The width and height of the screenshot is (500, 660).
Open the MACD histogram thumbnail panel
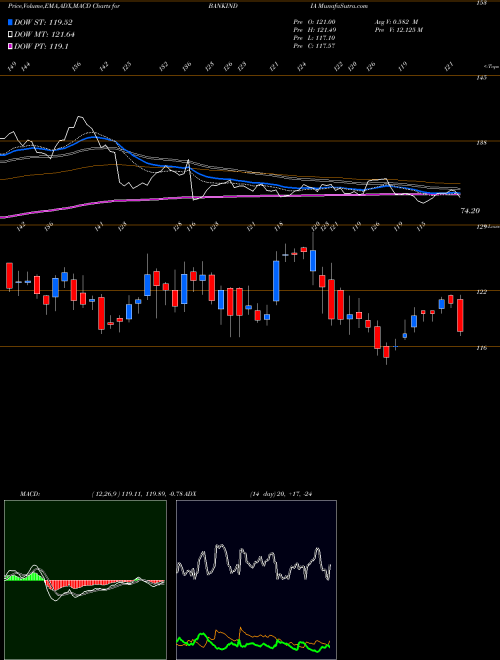click(x=85, y=580)
